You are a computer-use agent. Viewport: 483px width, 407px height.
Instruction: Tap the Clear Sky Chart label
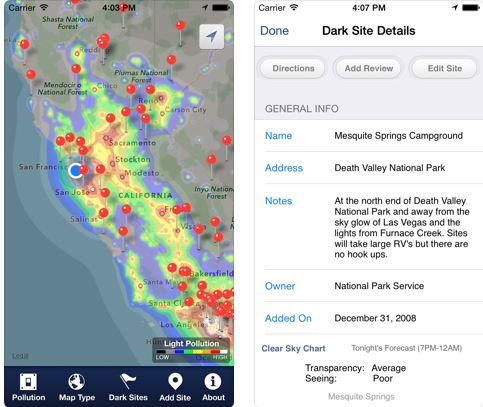[x=293, y=348]
